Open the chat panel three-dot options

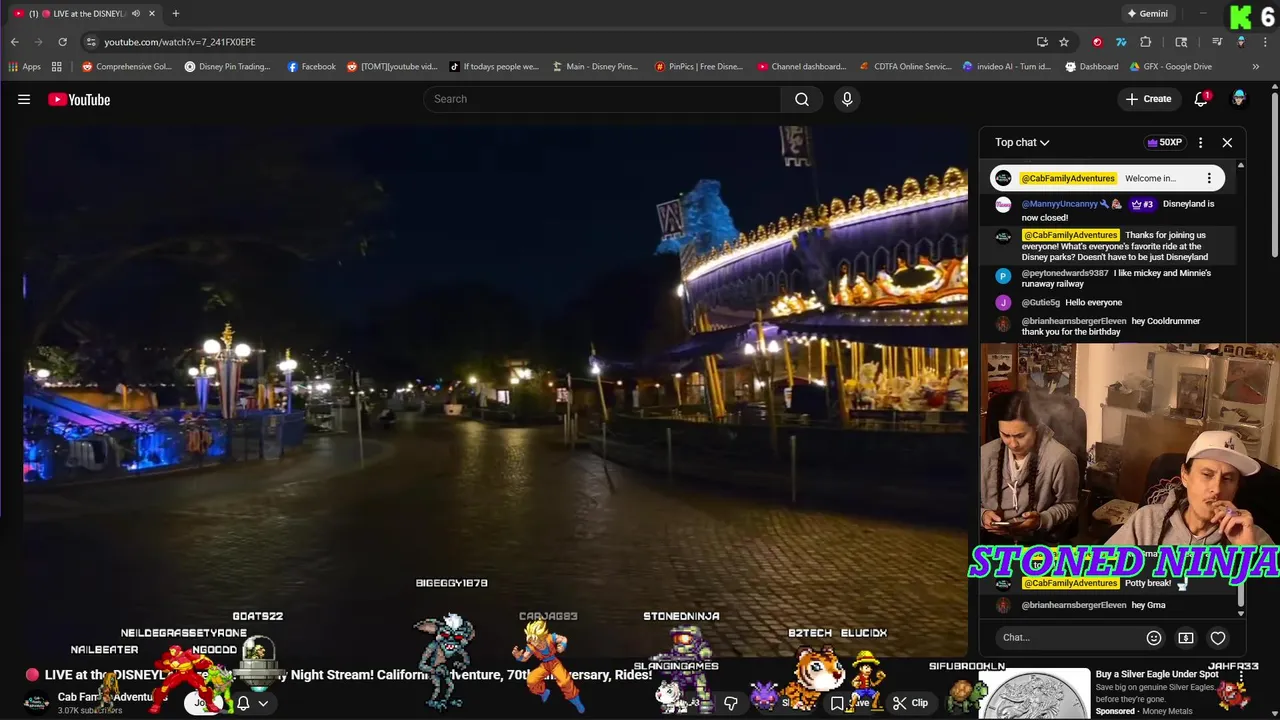1200,142
